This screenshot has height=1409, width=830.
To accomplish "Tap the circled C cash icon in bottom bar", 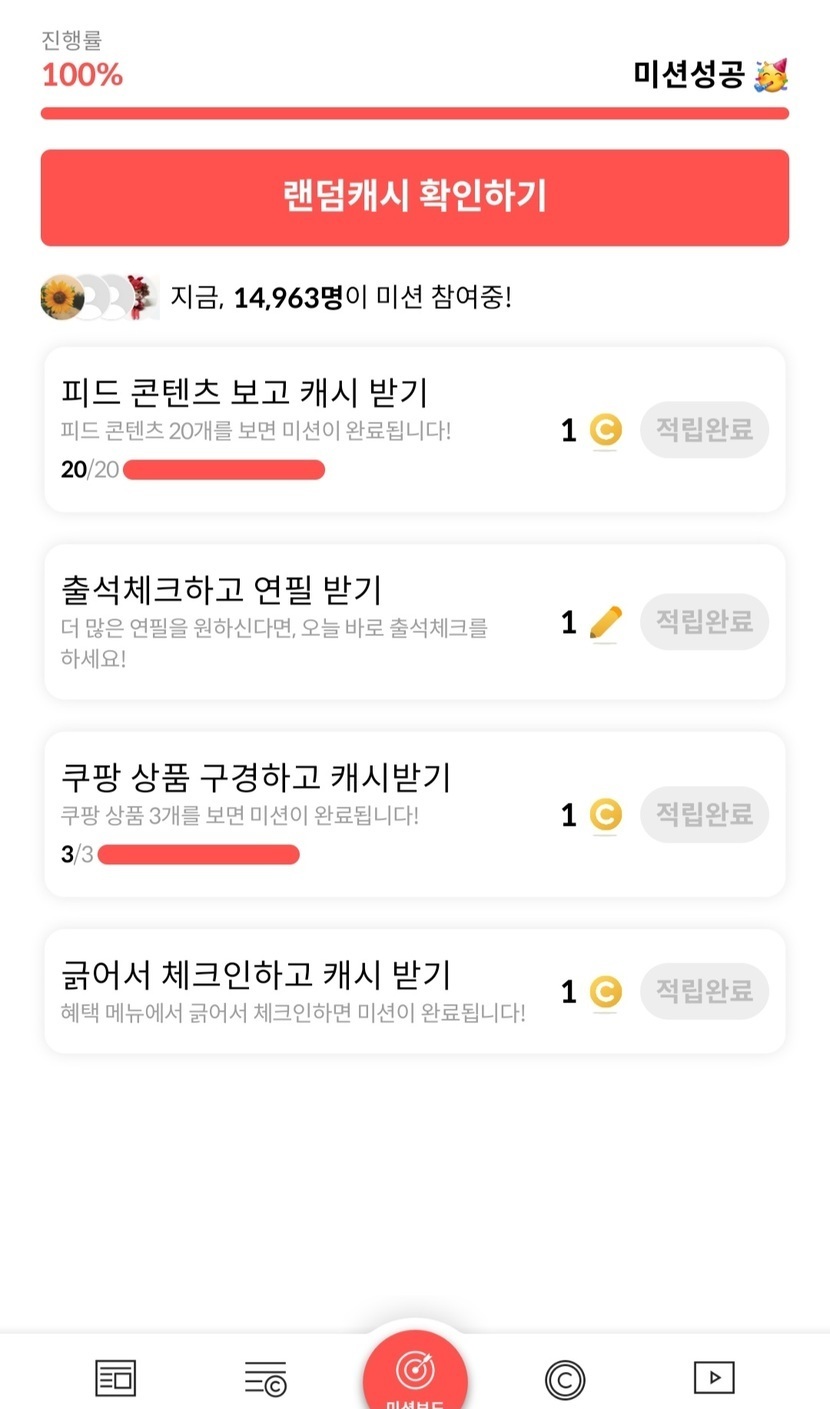I will tap(565, 1380).
